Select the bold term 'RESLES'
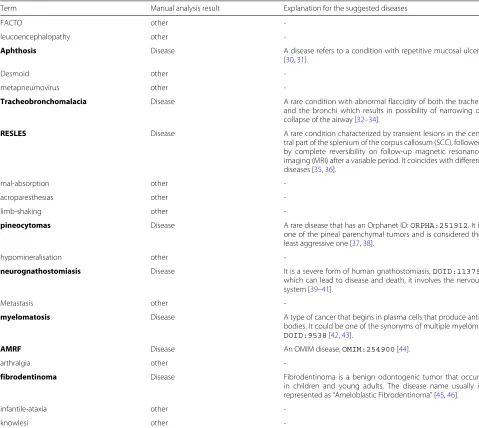 click(13, 133)
